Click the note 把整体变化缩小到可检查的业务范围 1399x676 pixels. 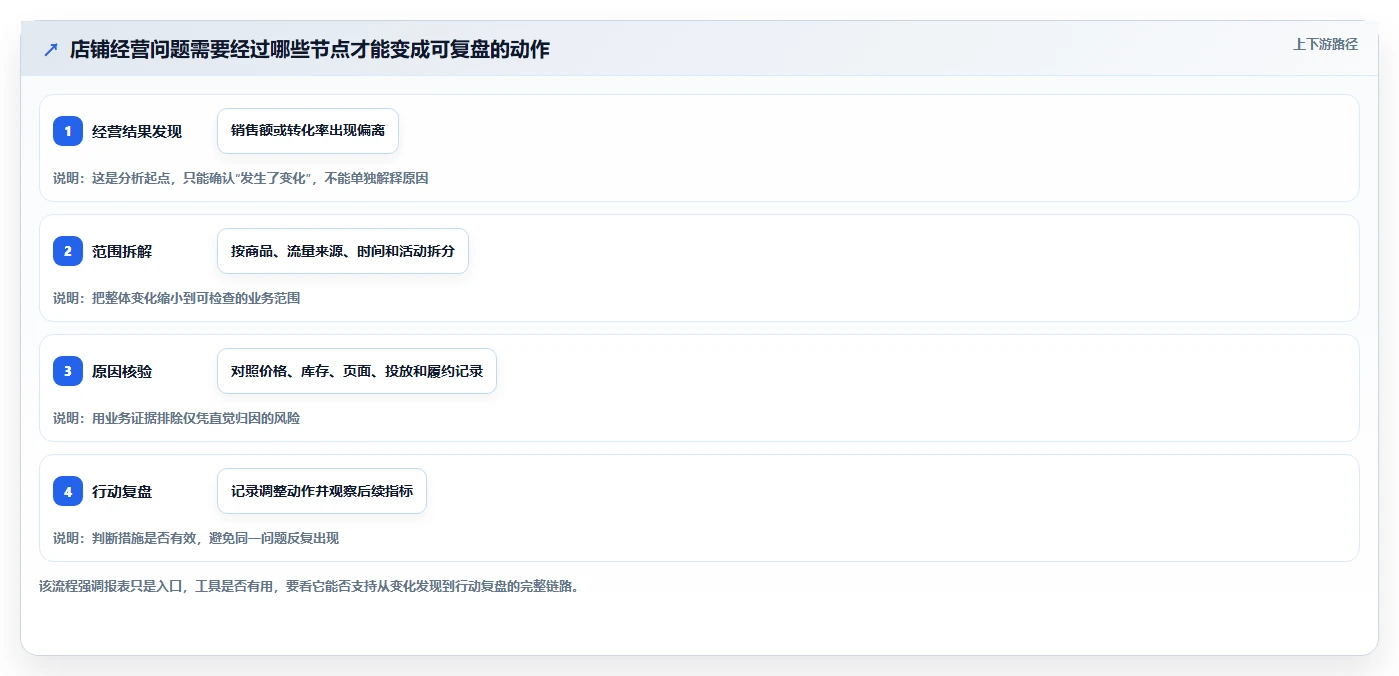pyautogui.click(x=196, y=298)
